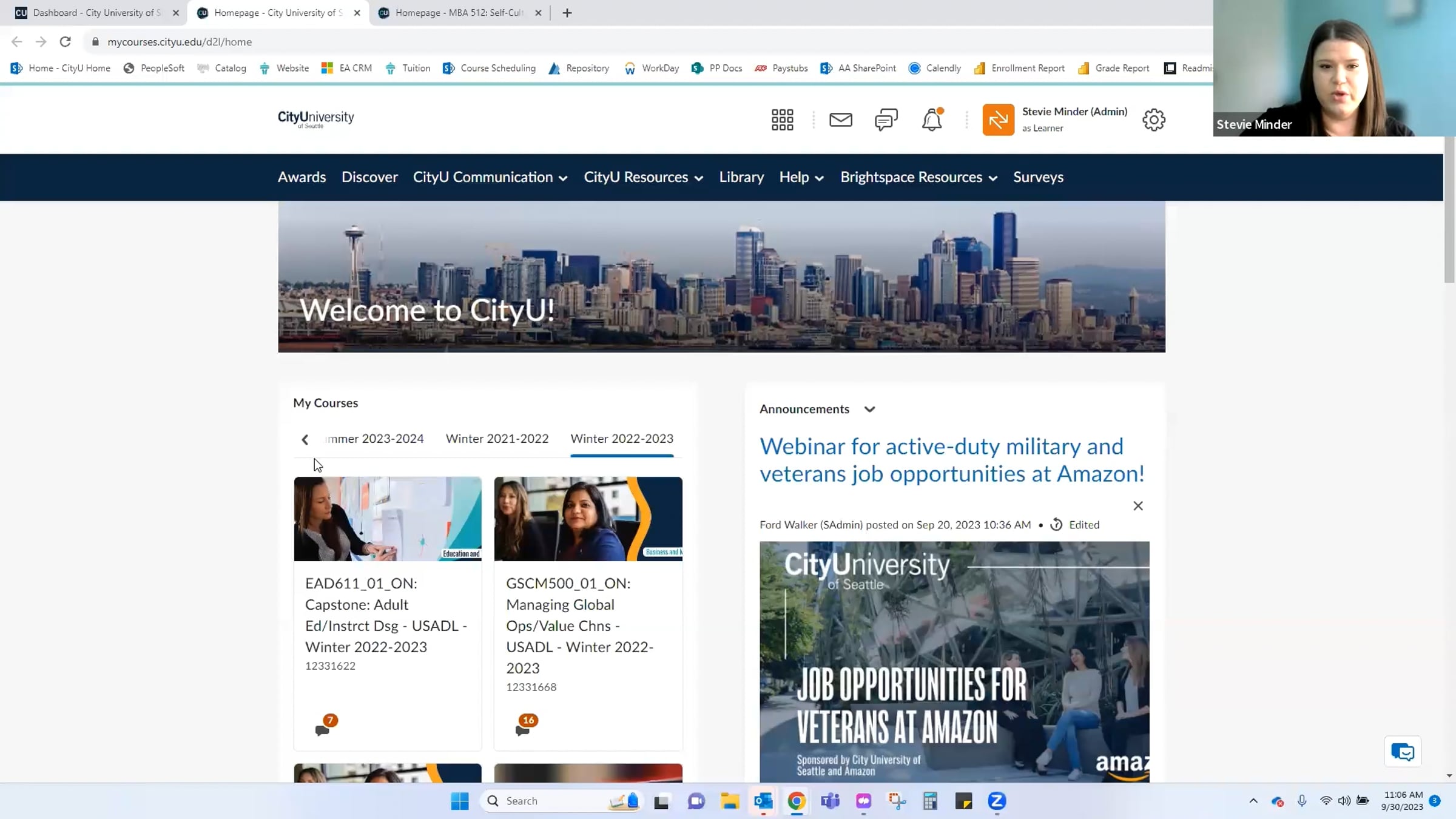The width and height of the screenshot is (1456, 819).
Task: Open the floating chat widget icon
Action: click(x=1402, y=752)
